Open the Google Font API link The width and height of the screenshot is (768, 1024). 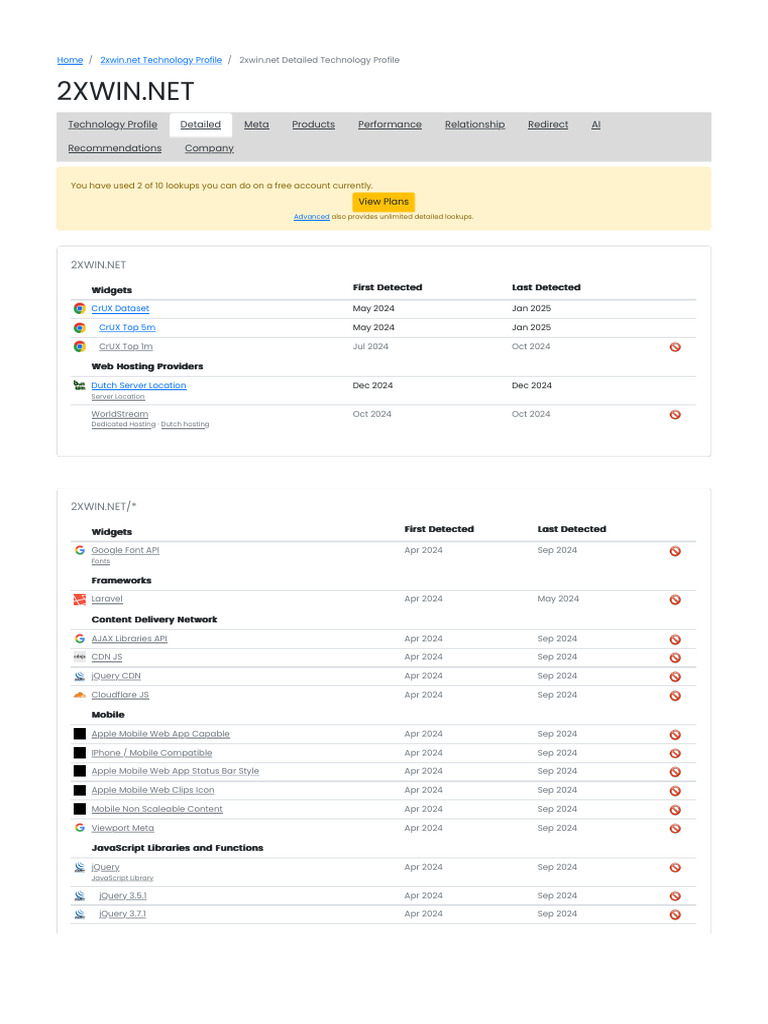[x=125, y=550]
